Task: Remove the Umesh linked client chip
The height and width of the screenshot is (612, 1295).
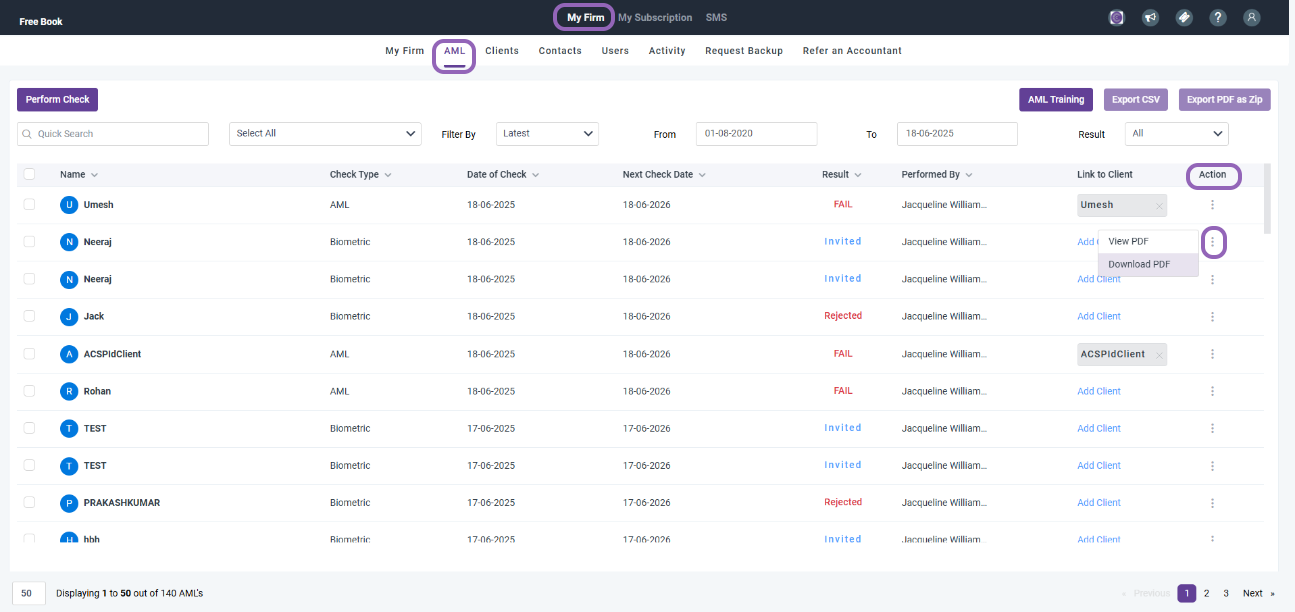Action: tap(1159, 206)
